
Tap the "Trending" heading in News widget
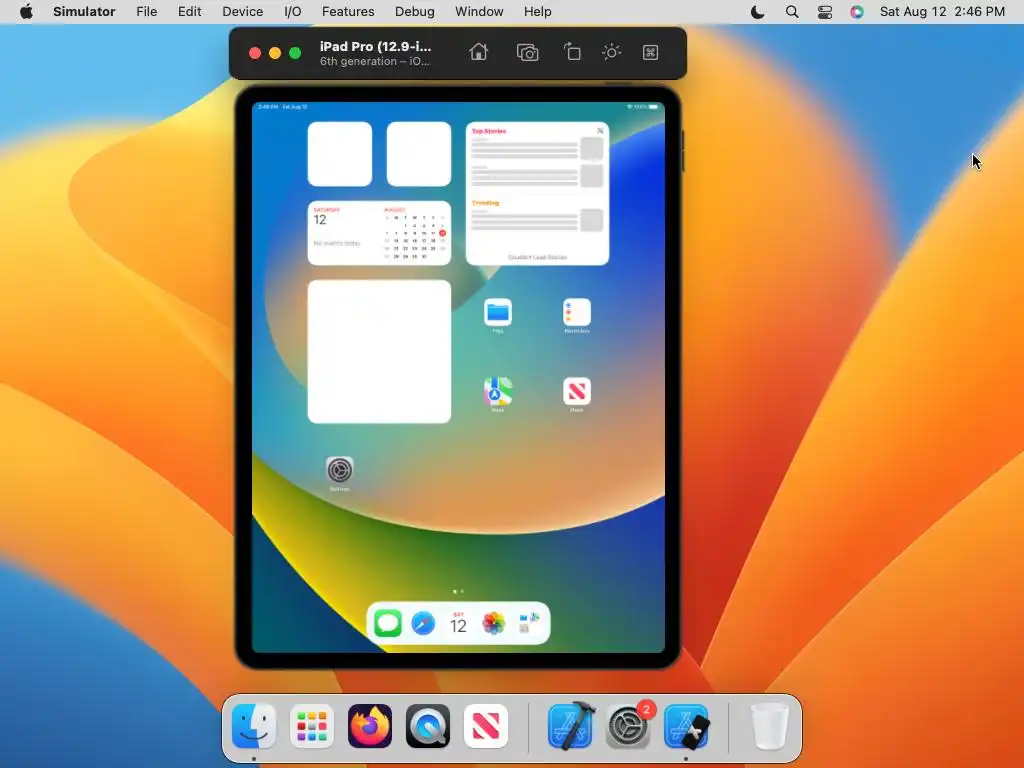coord(485,203)
